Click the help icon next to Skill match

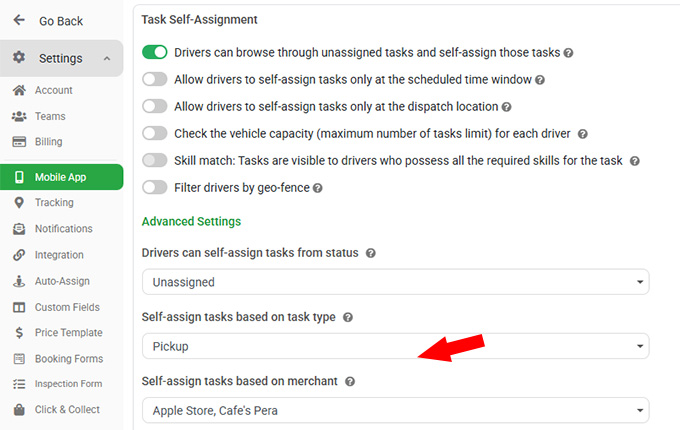(634, 160)
